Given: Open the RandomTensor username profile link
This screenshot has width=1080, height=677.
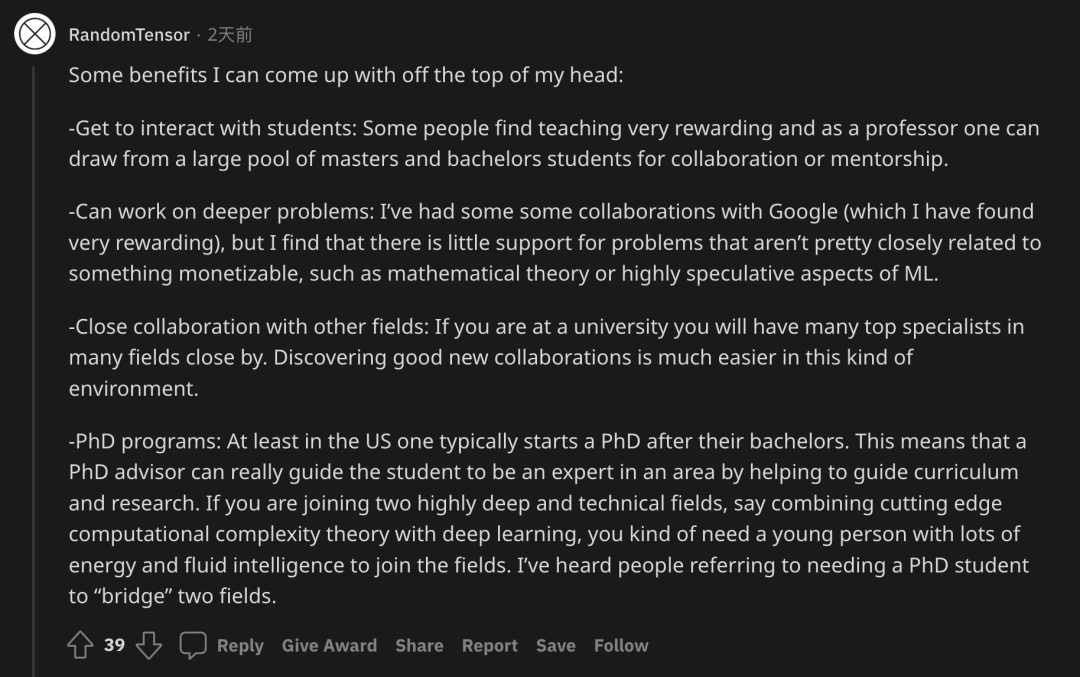Looking at the screenshot, I should (x=129, y=35).
